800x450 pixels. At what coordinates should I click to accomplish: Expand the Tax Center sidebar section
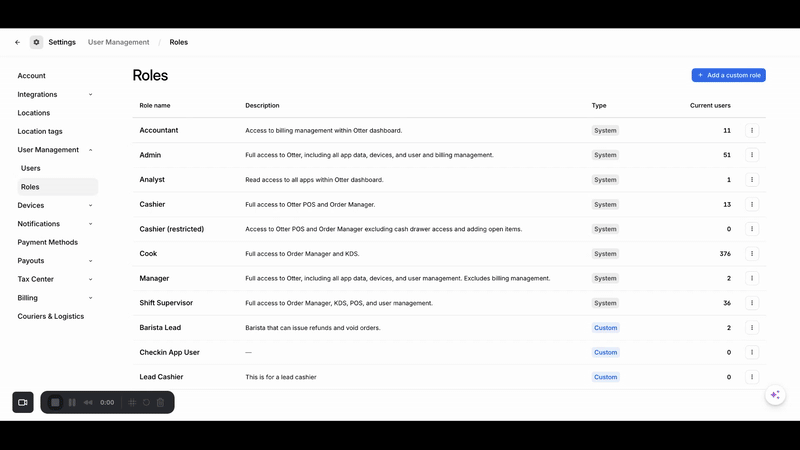coord(90,279)
